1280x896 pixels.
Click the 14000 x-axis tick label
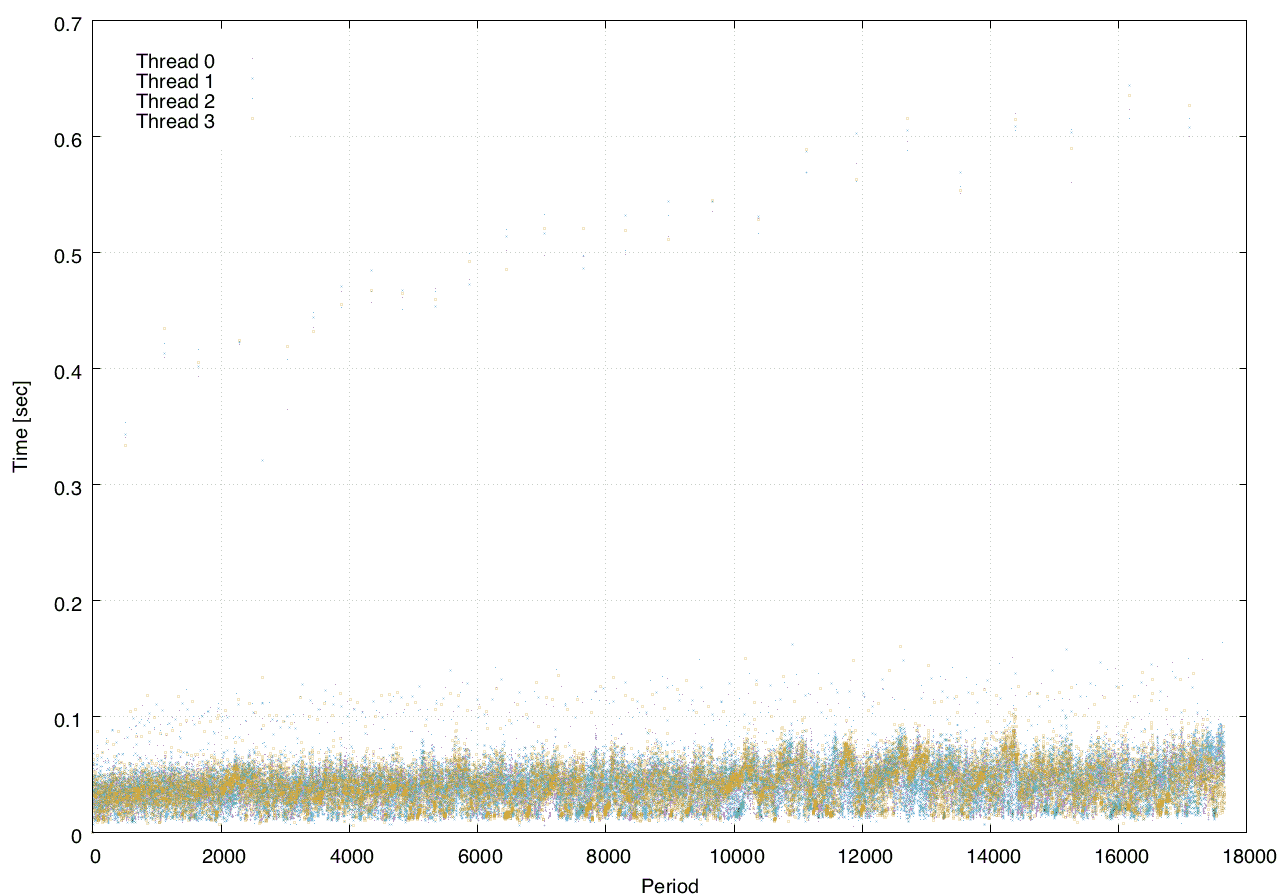990,856
